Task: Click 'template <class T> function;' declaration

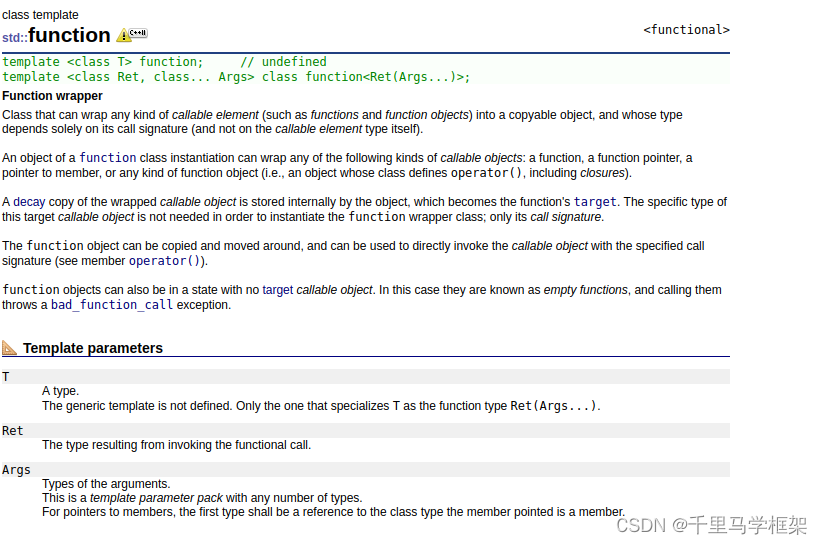Action: click(x=102, y=62)
